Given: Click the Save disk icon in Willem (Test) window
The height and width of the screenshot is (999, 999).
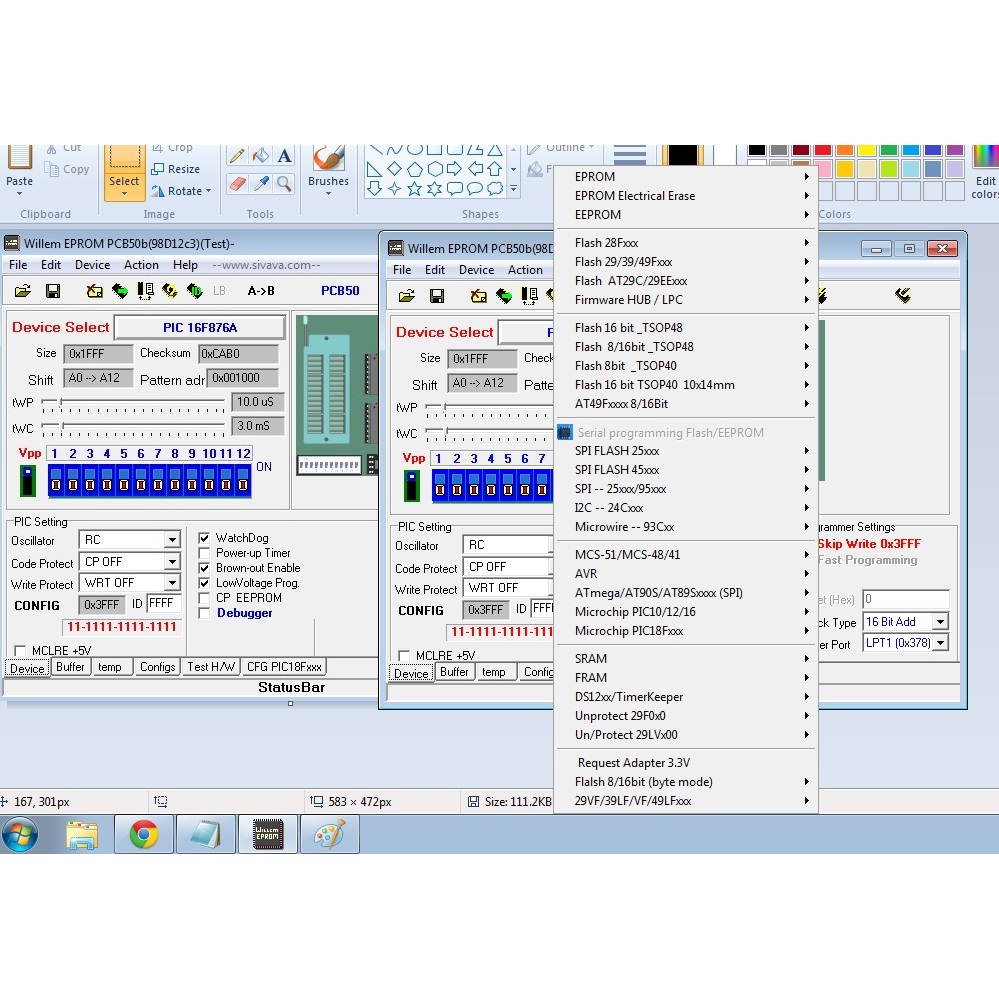Looking at the screenshot, I should [53, 291].
